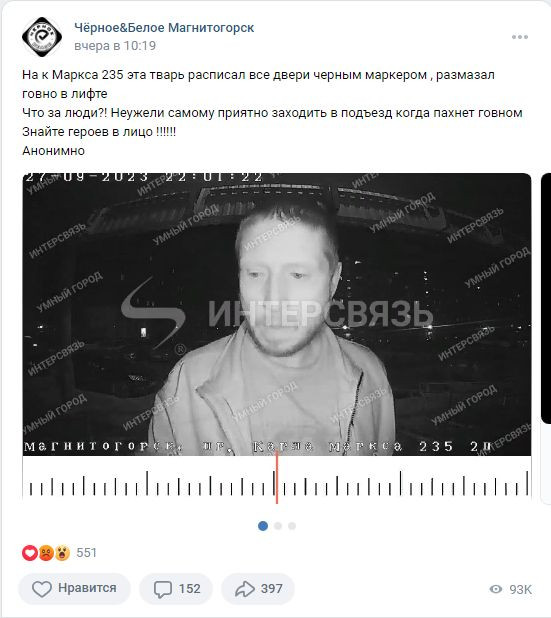This screenshot has height=618, width=551.
Task: Click the eye views icon
Action: coord(496,589)
